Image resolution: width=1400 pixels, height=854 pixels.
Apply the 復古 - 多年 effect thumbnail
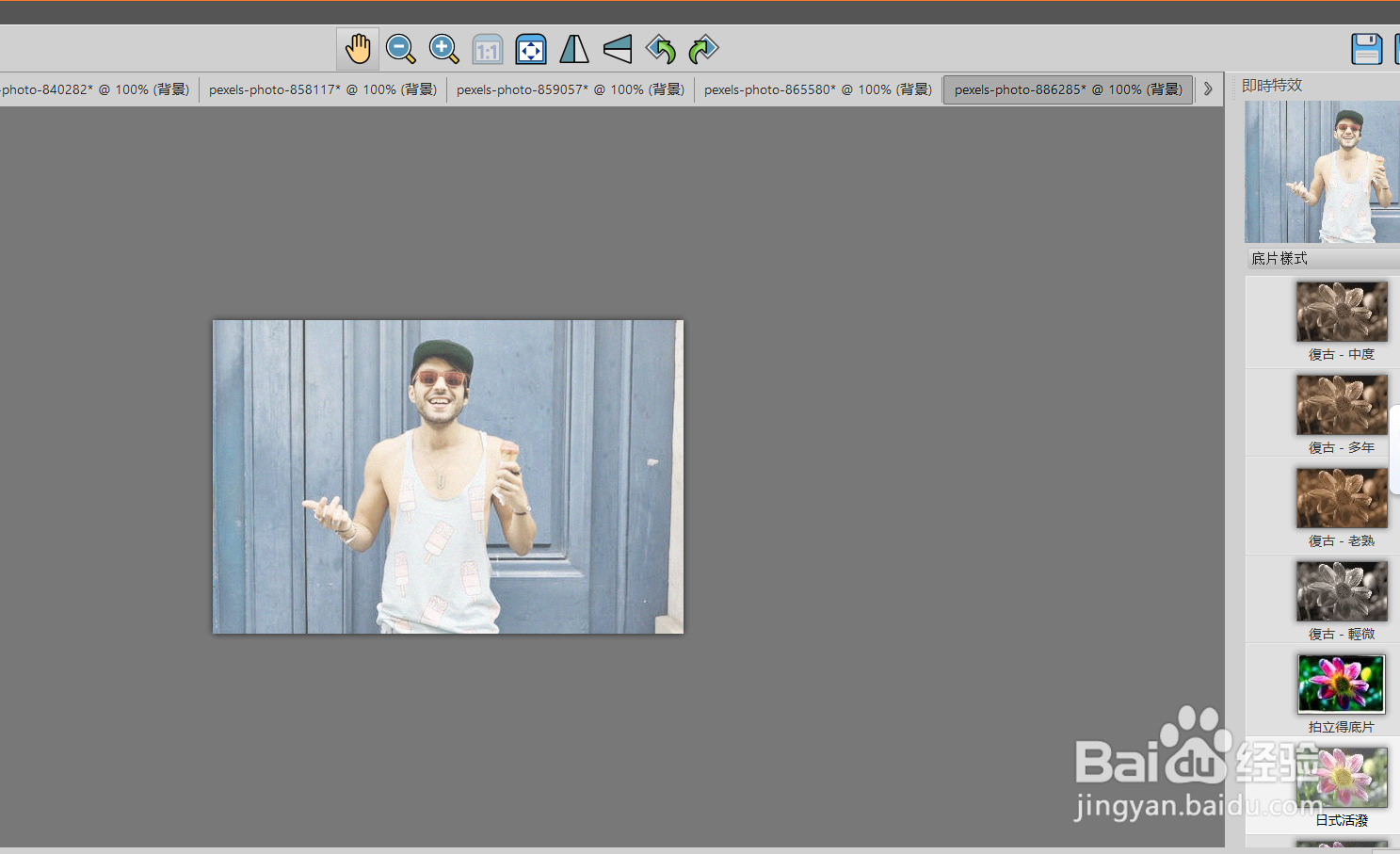1342,405
